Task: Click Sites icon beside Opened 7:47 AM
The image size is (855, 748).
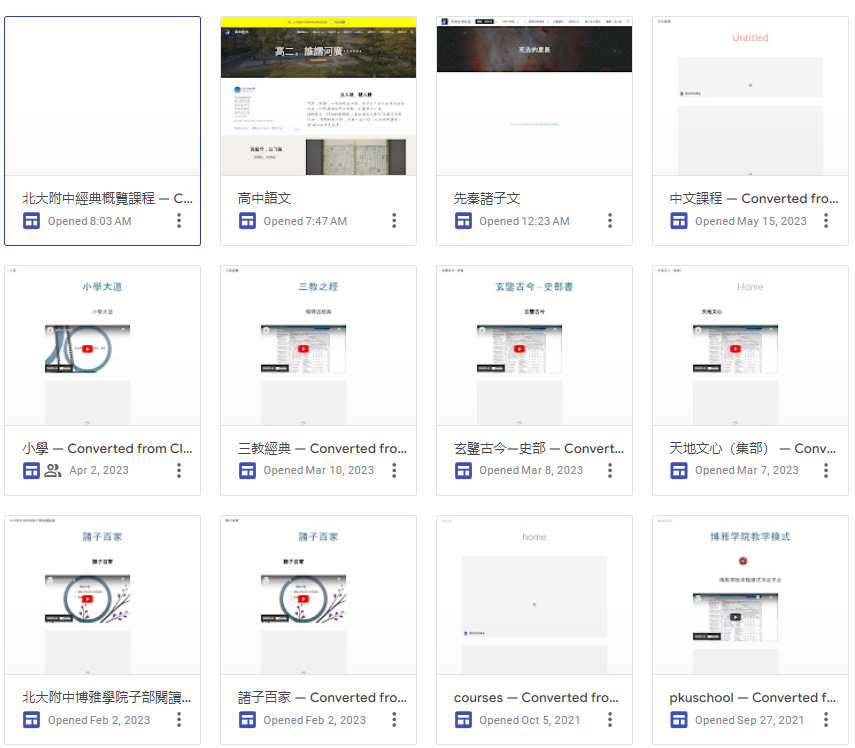Action: [x=247, y=221]
